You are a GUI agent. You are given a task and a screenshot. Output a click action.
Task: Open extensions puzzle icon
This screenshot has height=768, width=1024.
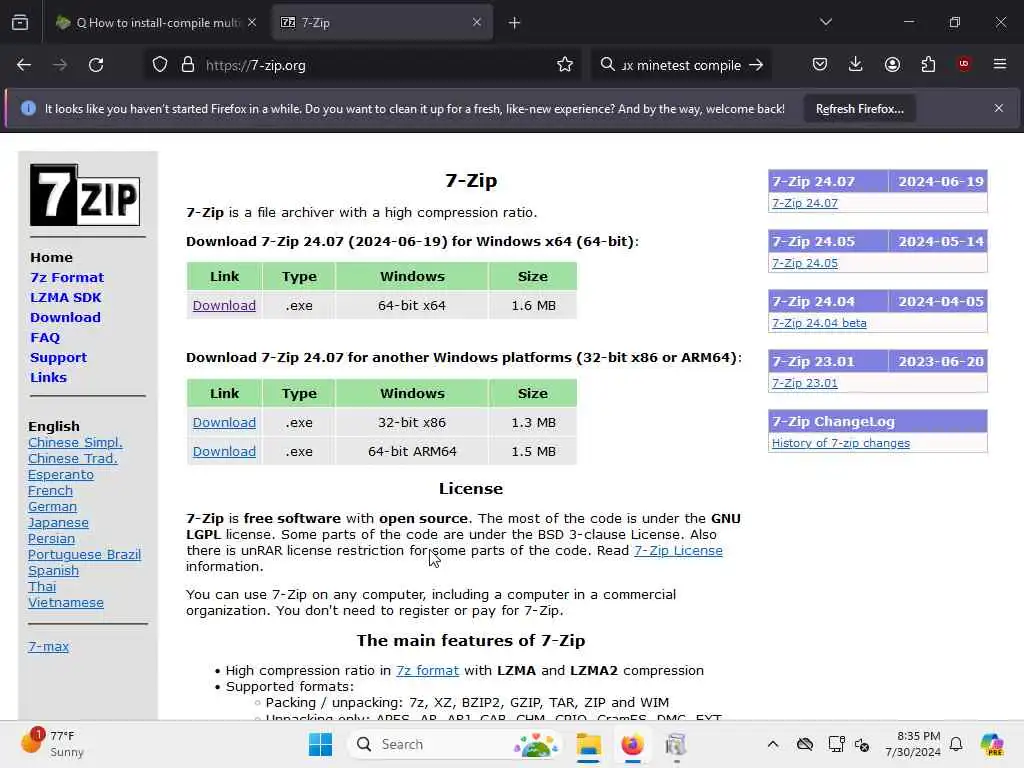pos(928,64)
